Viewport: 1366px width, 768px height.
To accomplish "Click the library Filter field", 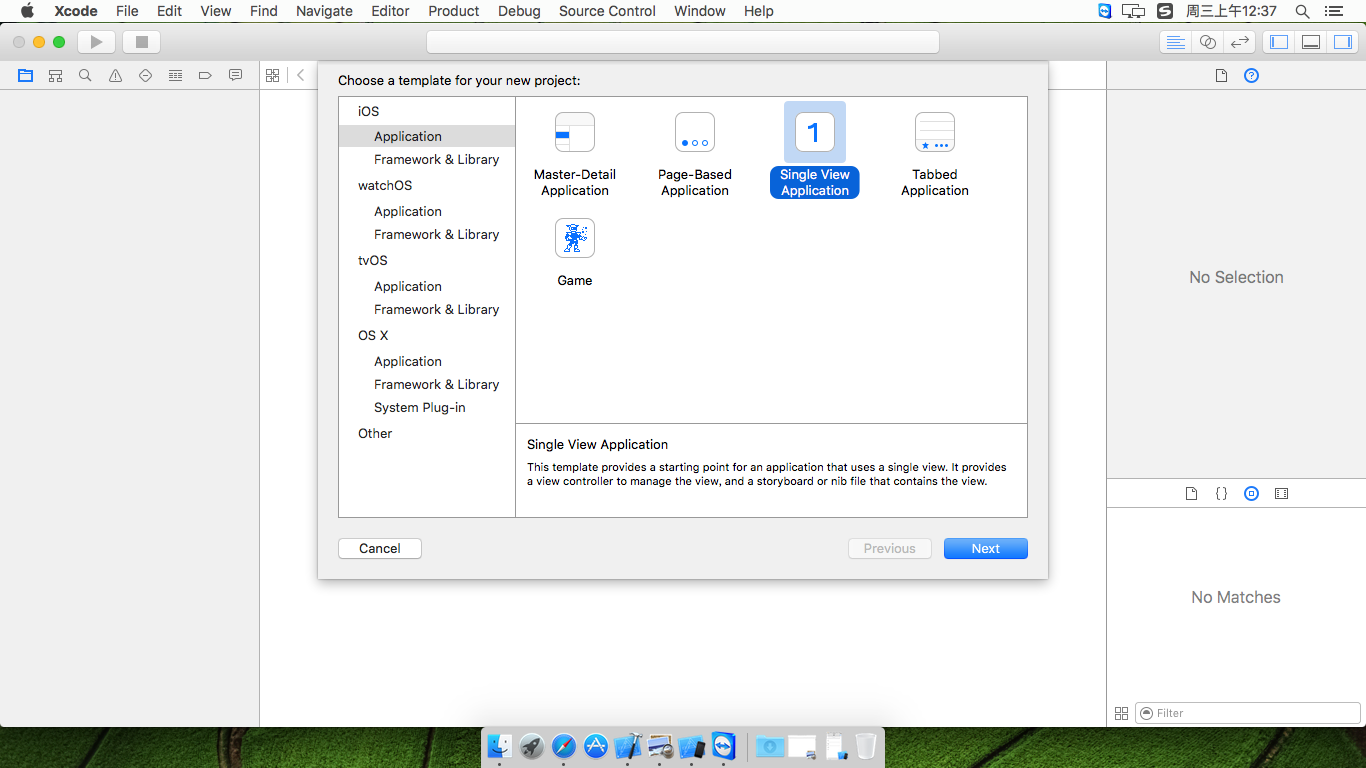I will pos(1248,713).
